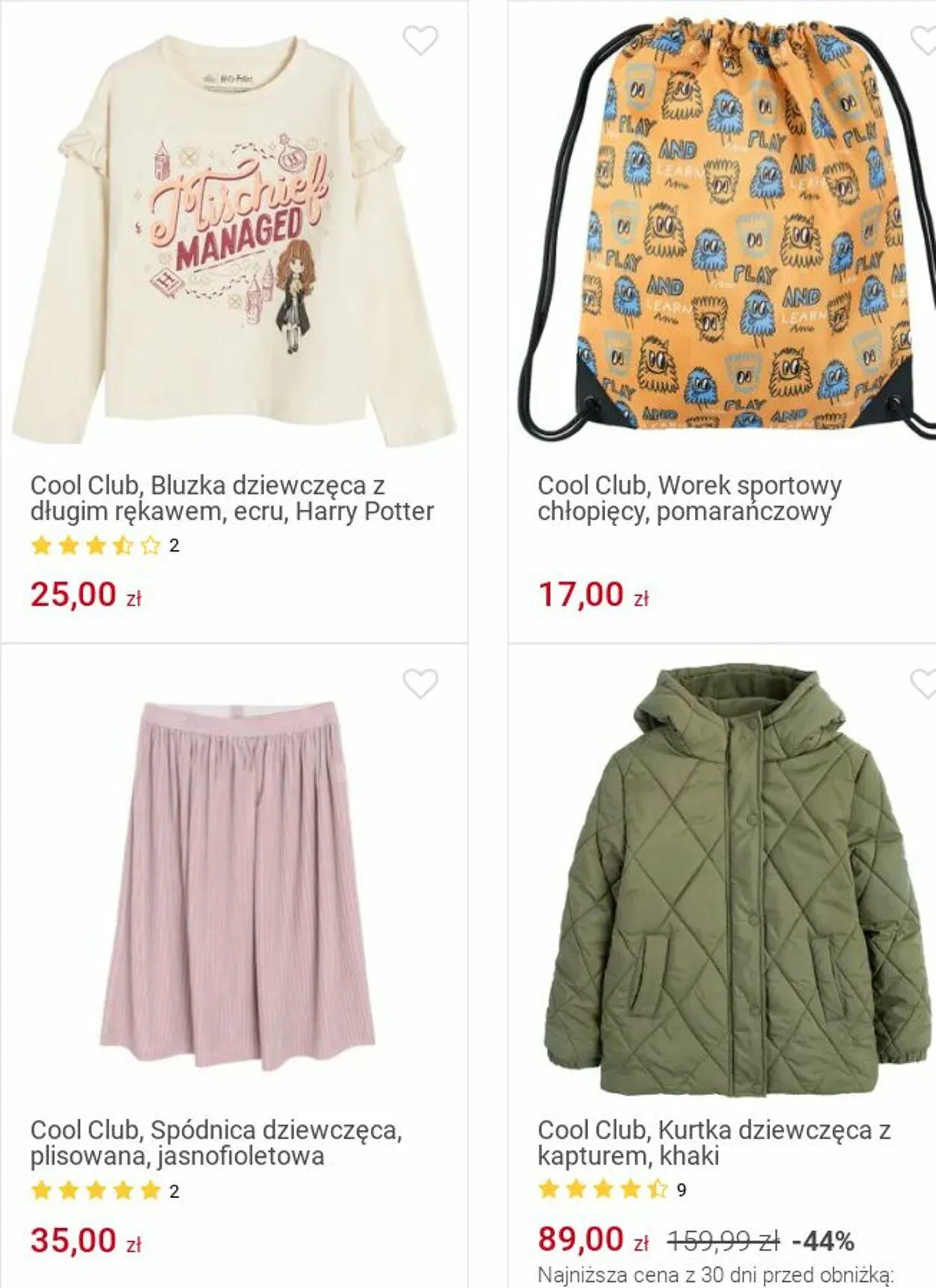The image size is (936, 1288).
Task: Open Worek sportowy chłopięcy title link
Action: [x=690, y=498]
